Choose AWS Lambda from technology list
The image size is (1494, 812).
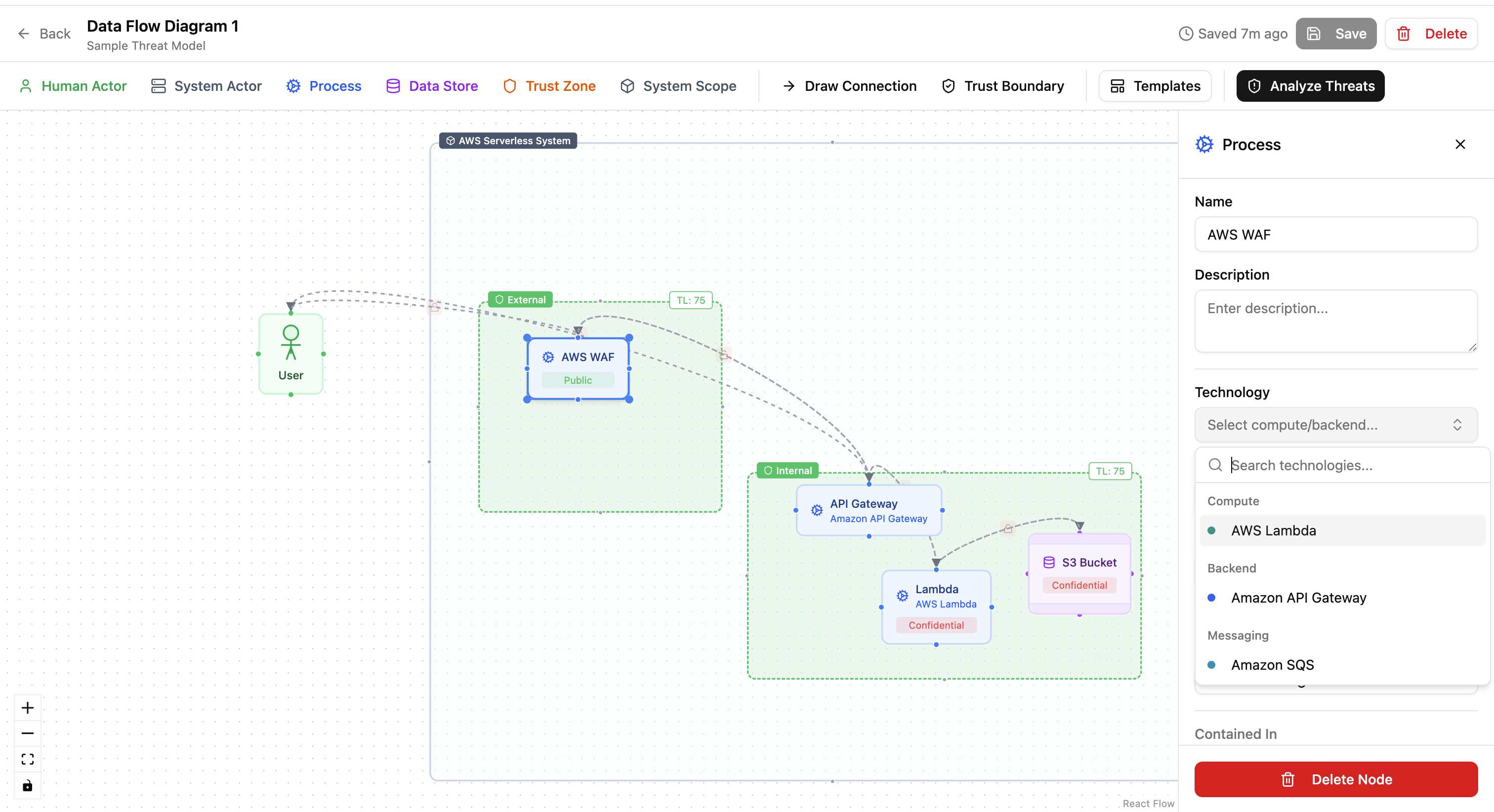click(x=1273, y=530)
